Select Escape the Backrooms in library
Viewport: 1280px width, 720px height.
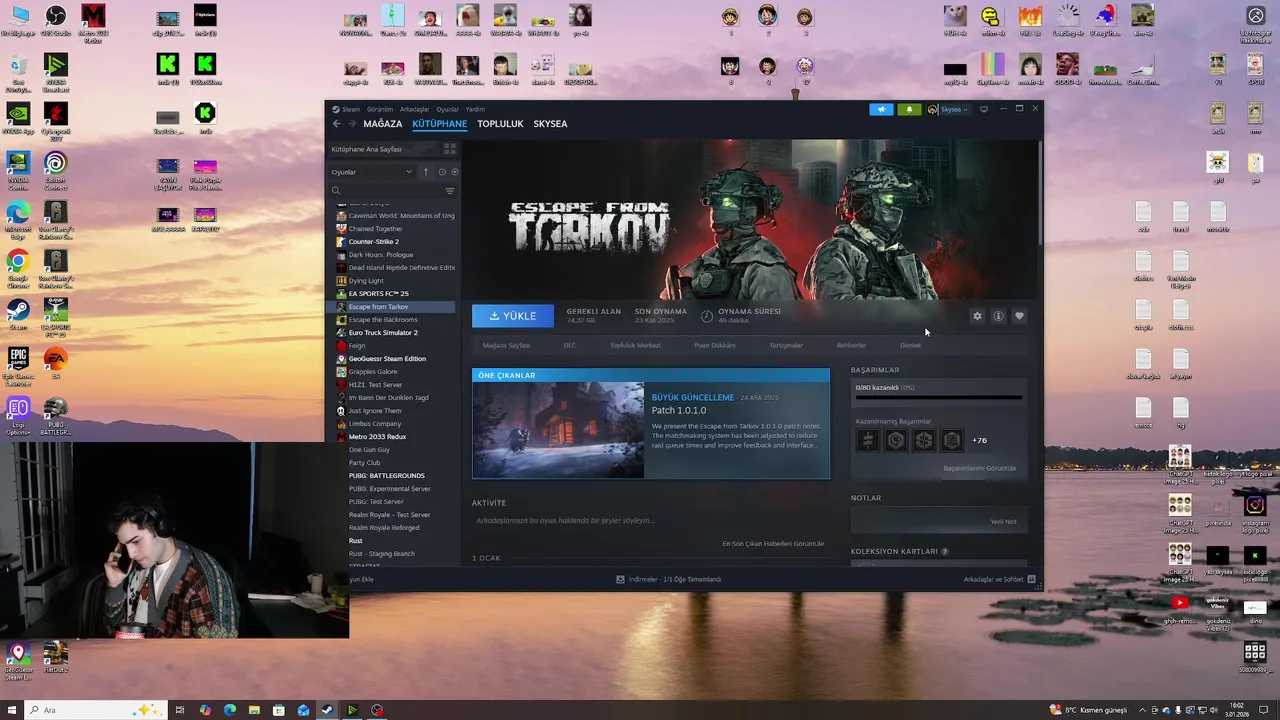tap(383, 320)
